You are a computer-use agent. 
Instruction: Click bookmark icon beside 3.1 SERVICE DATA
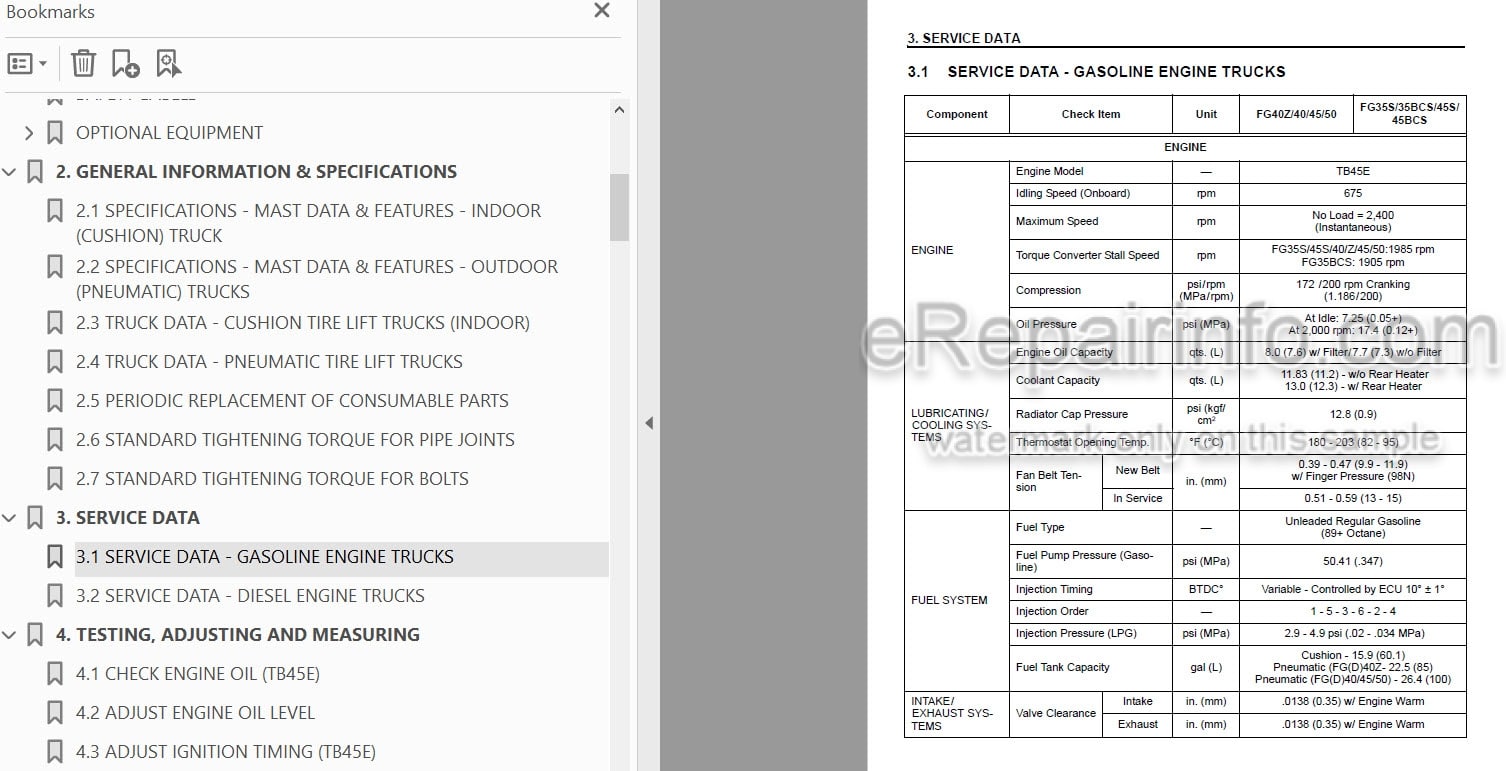point(55,557)
